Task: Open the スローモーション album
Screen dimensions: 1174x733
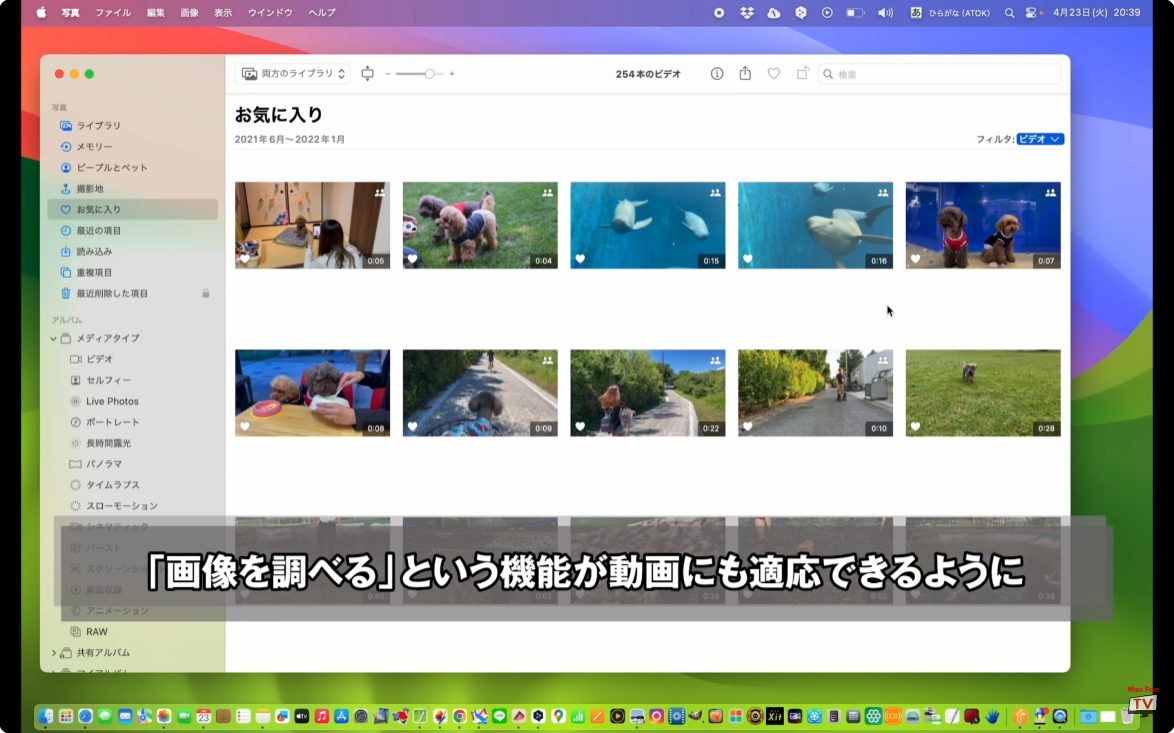Action: (x=133, y=506)
